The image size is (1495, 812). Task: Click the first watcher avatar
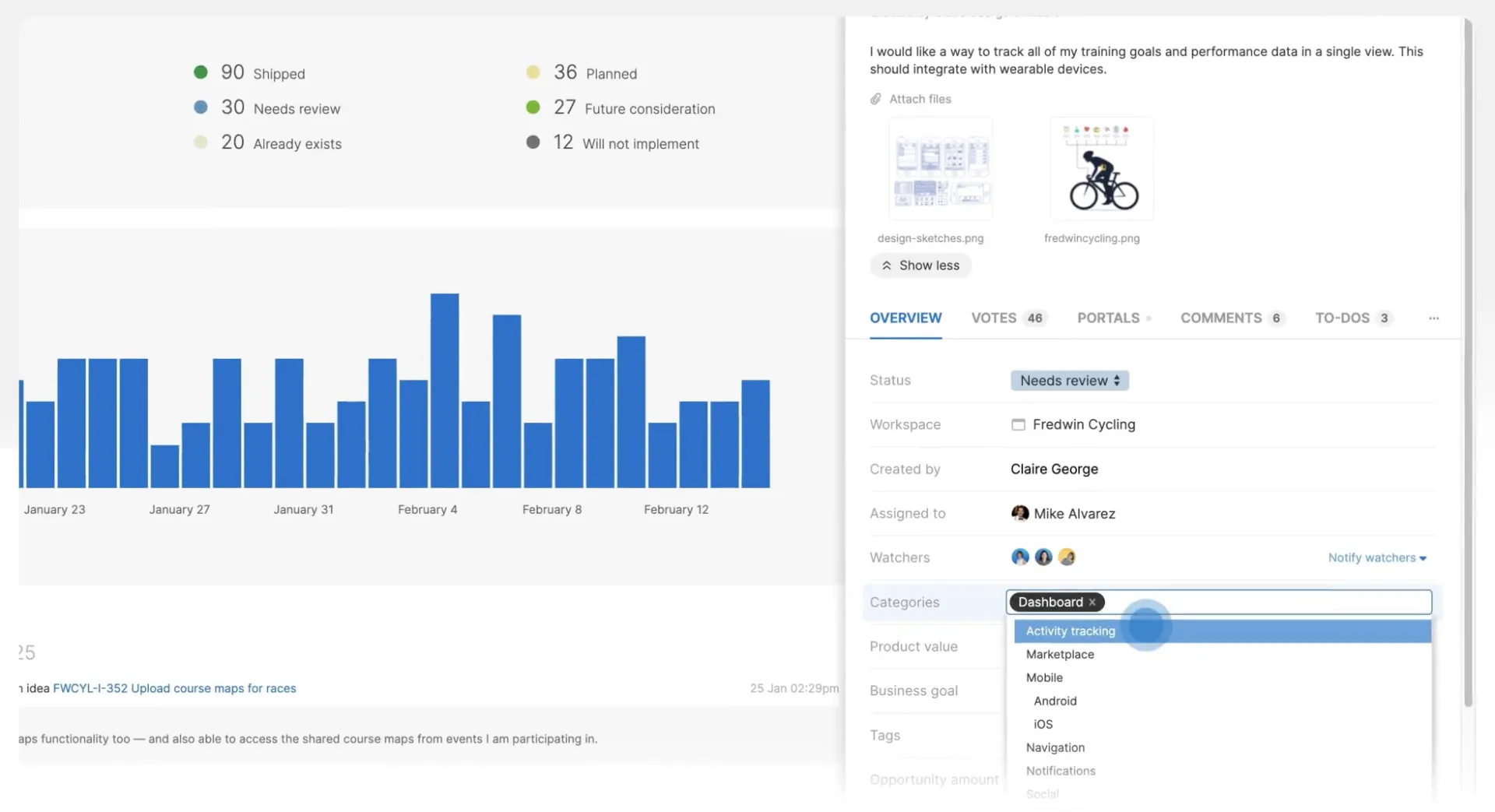click(1020, 557)
